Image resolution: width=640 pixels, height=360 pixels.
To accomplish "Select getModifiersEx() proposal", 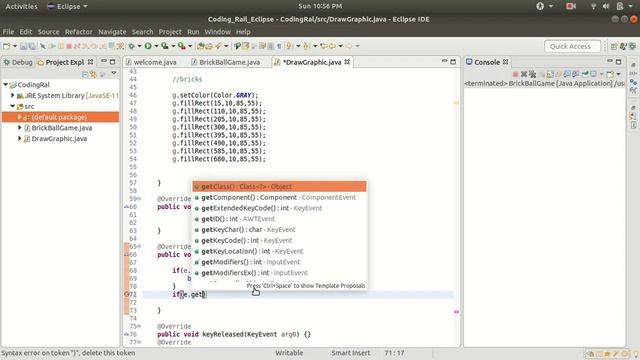I will point(280,273).
